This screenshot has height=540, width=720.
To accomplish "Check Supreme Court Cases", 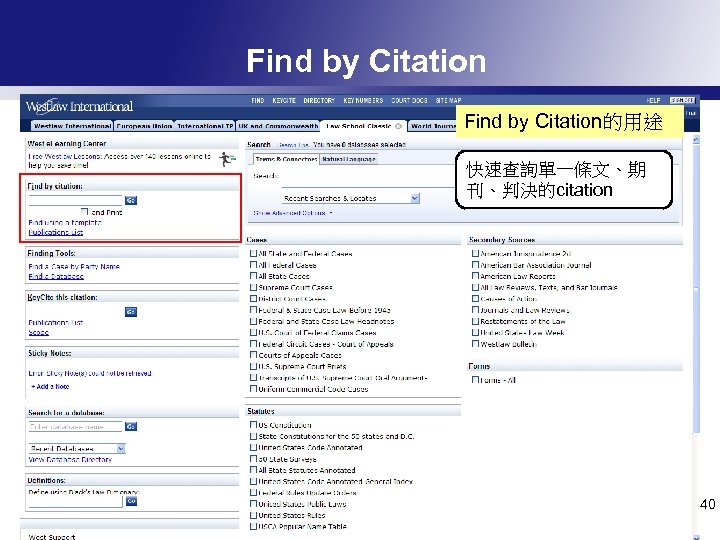I will (x=253, y=287).
